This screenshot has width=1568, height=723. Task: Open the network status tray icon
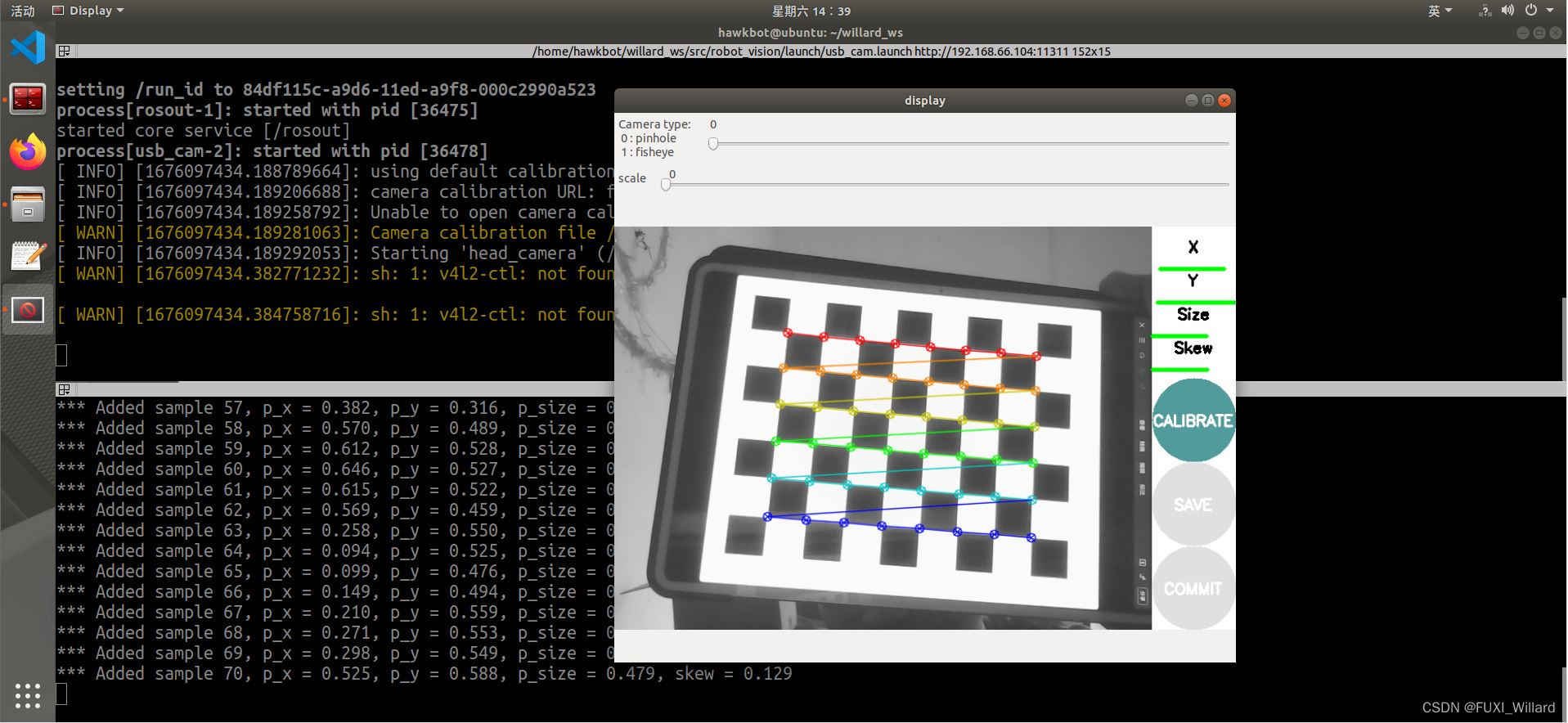pyautogui.click(x=1485, y=11)
